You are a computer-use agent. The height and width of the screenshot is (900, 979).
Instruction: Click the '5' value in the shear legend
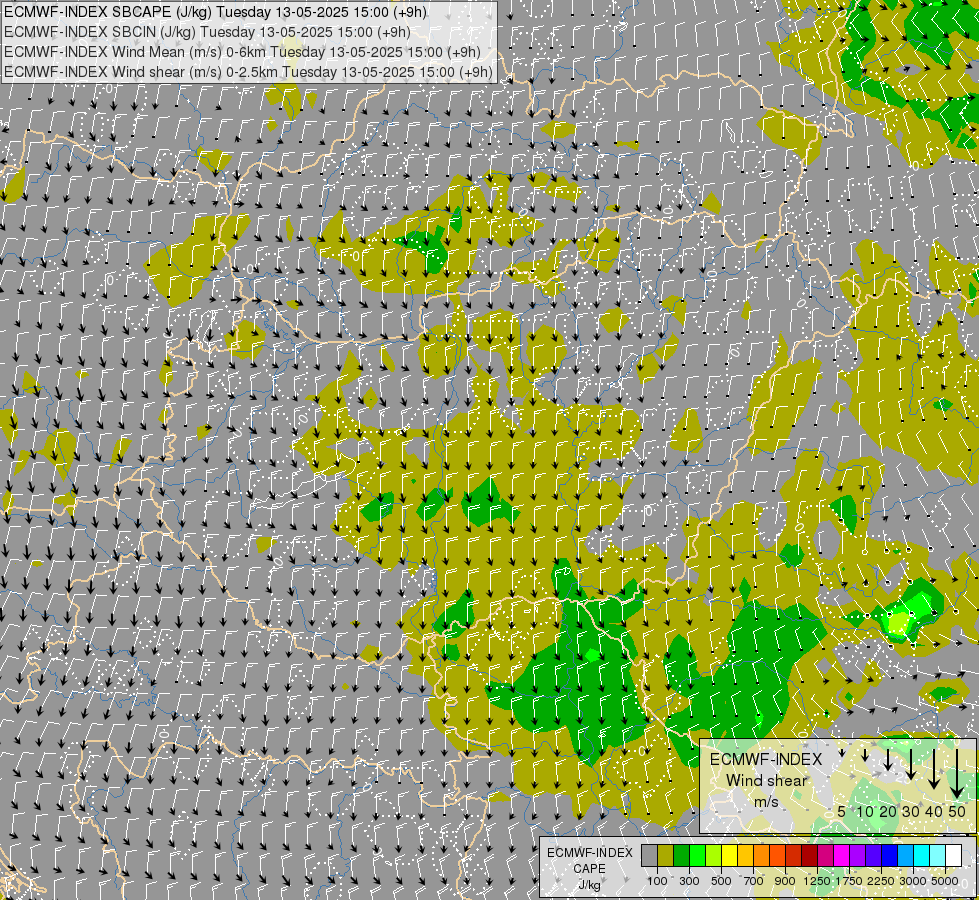pos(842,811)
